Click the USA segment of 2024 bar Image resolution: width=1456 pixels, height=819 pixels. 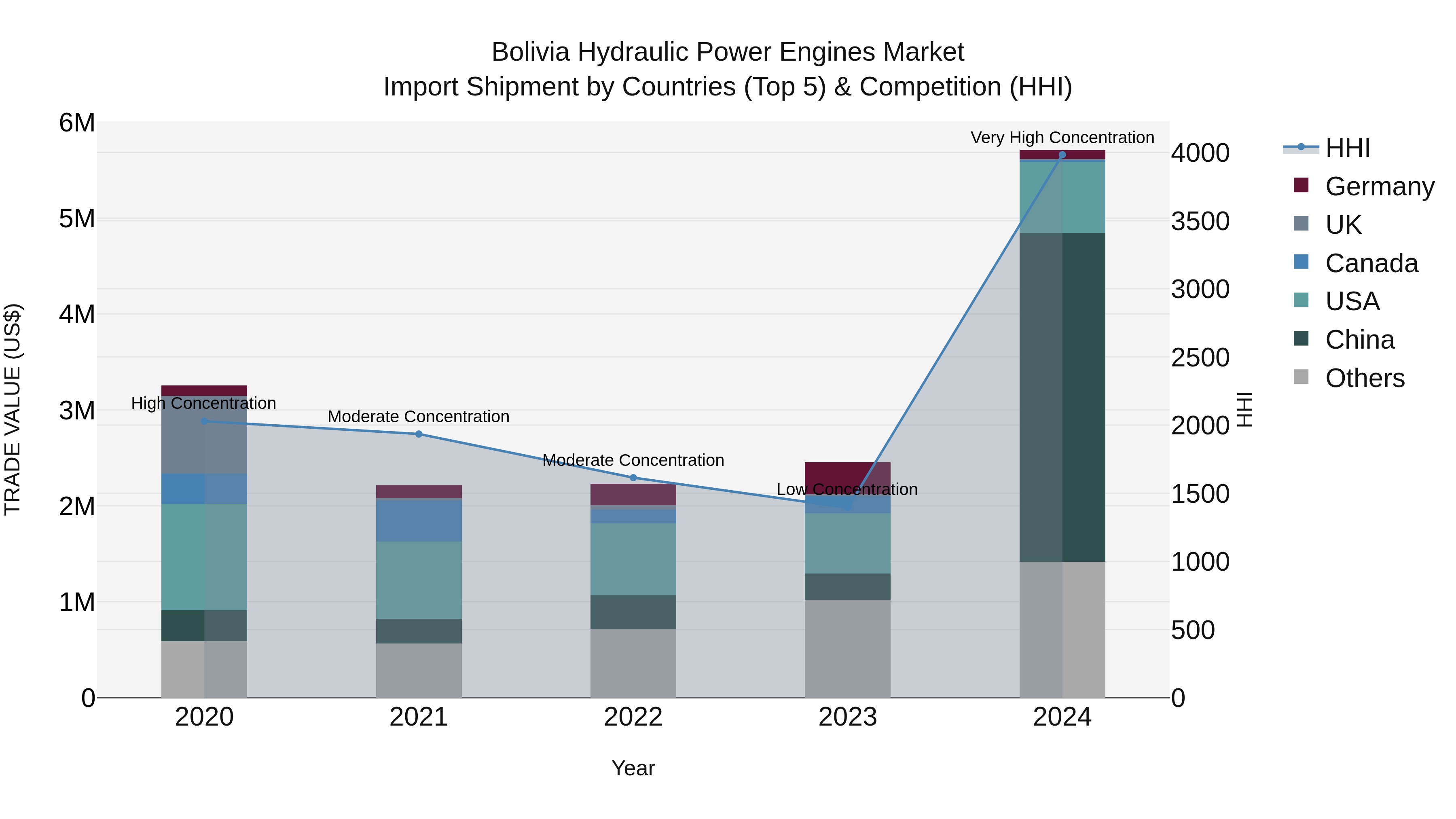point(1062,197)
